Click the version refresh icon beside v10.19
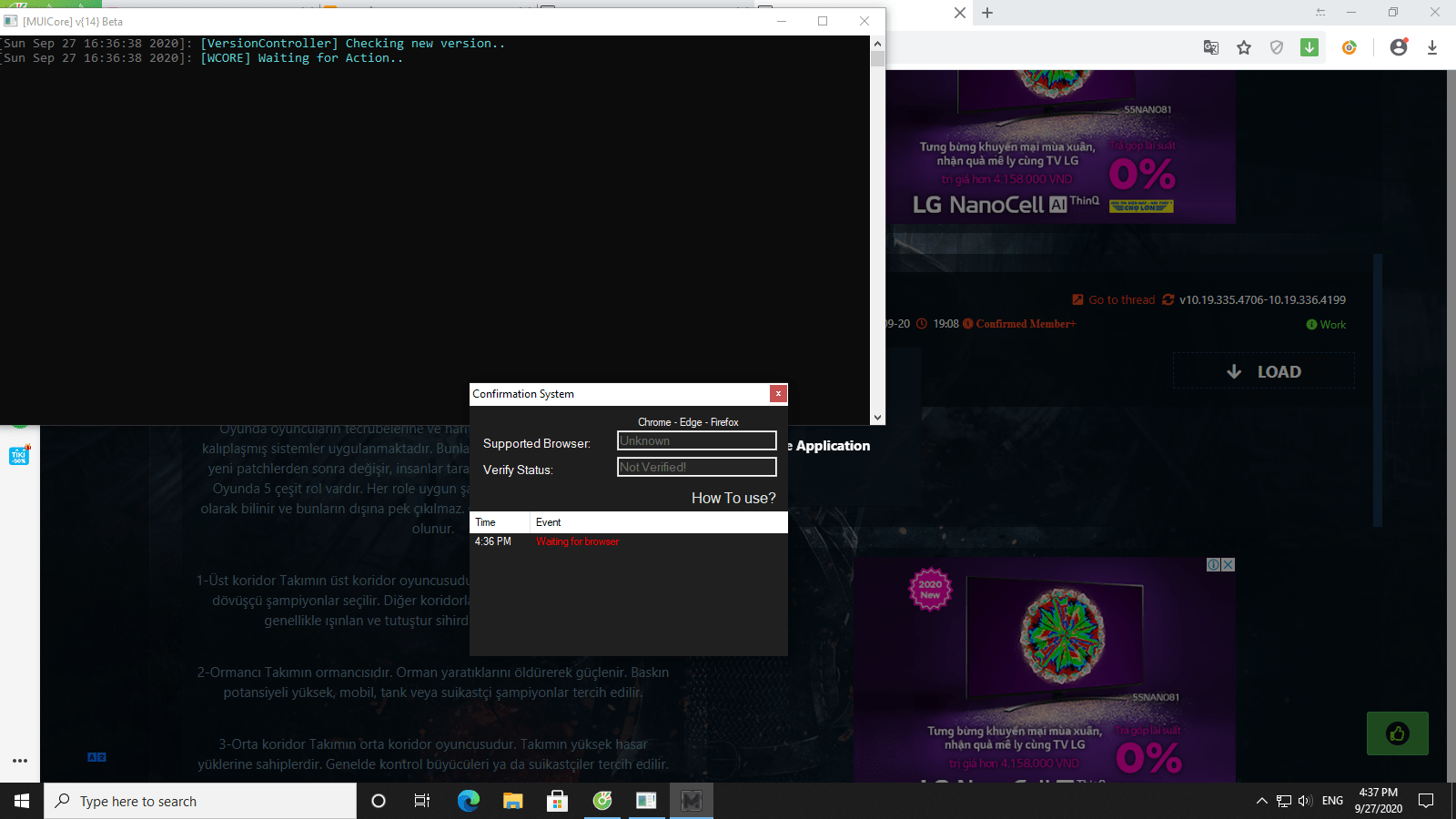 [1168, 299]
